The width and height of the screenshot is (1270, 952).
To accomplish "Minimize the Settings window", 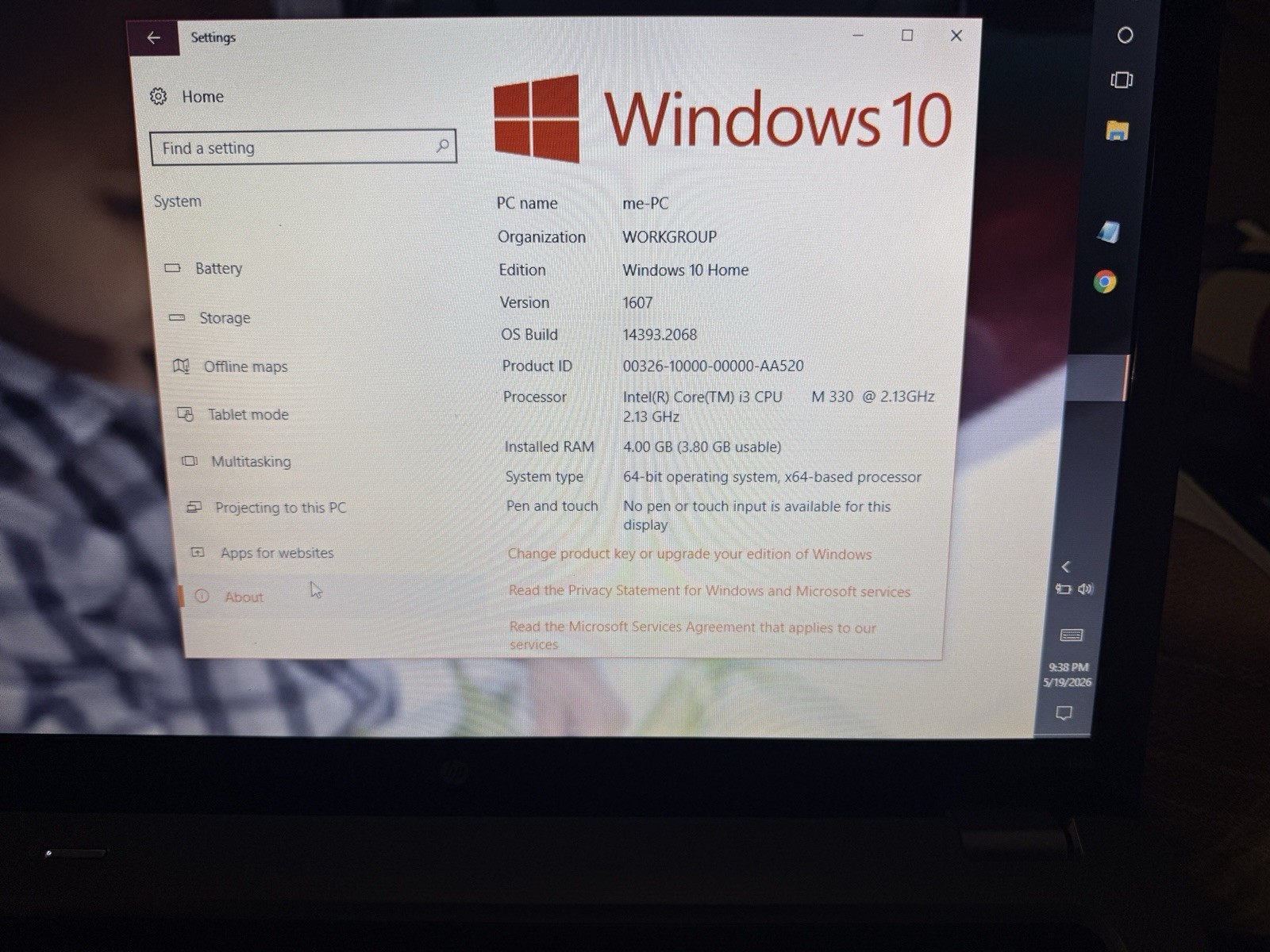I will pos(858,36).
